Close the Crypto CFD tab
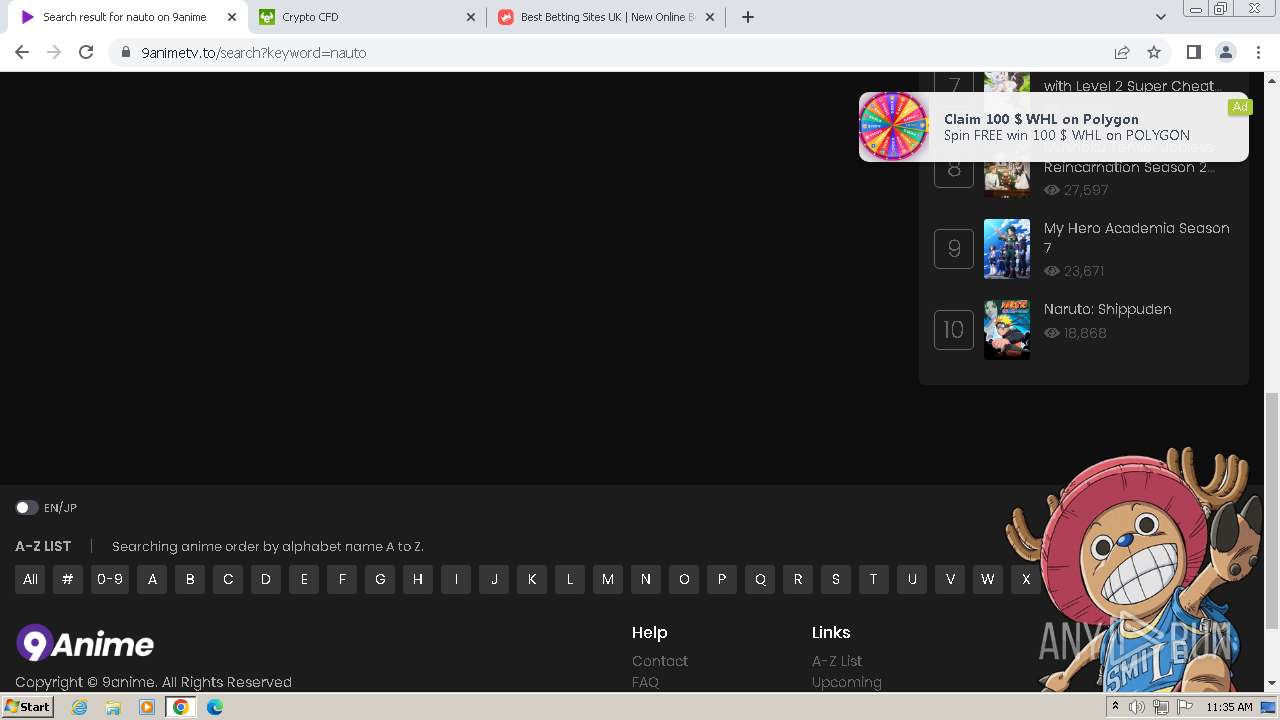Screen dimensions: 1280x720 tap(471, 17)
